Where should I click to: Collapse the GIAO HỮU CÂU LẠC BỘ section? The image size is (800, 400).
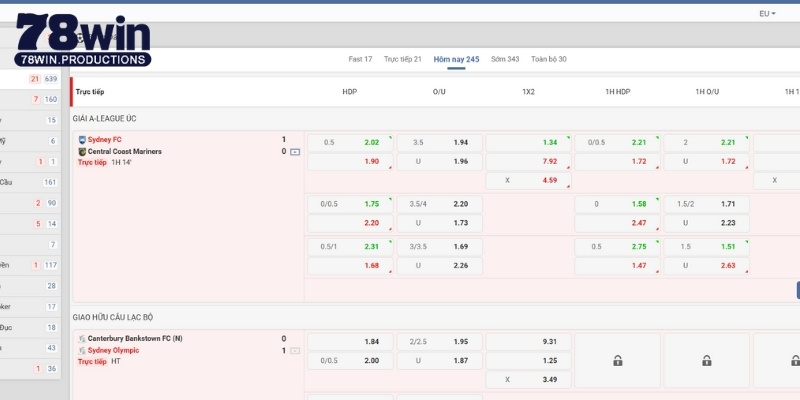[113, 317]
